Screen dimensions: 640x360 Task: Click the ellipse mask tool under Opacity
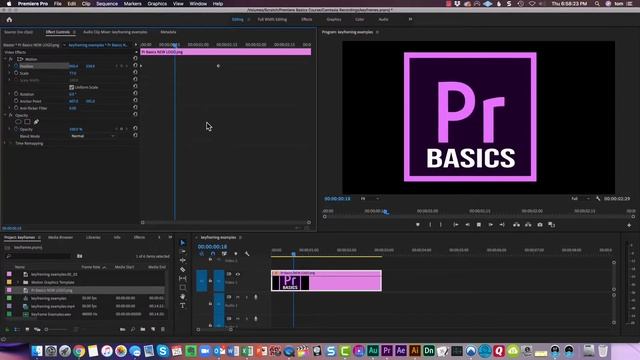click(18, 122)
